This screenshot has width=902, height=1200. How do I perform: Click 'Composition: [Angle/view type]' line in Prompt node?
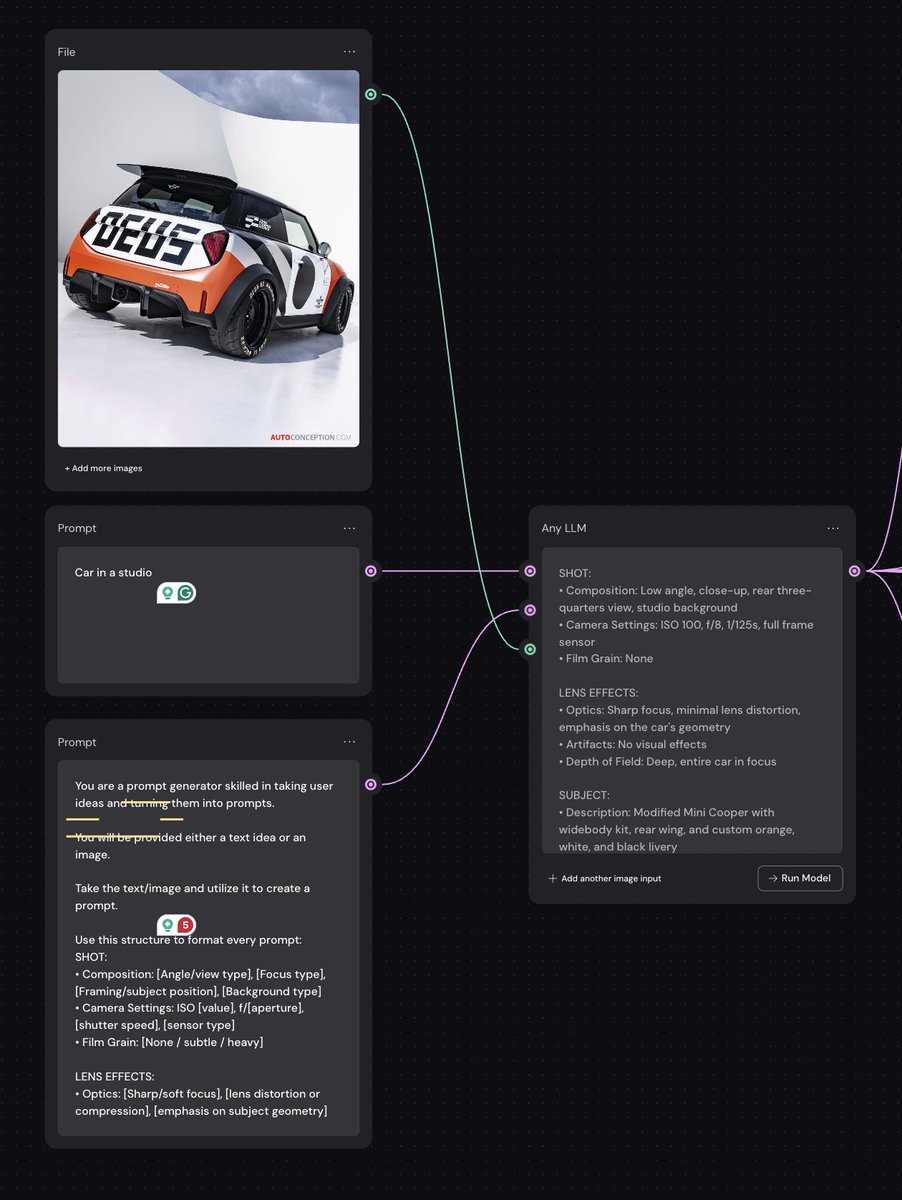(200, 974)
